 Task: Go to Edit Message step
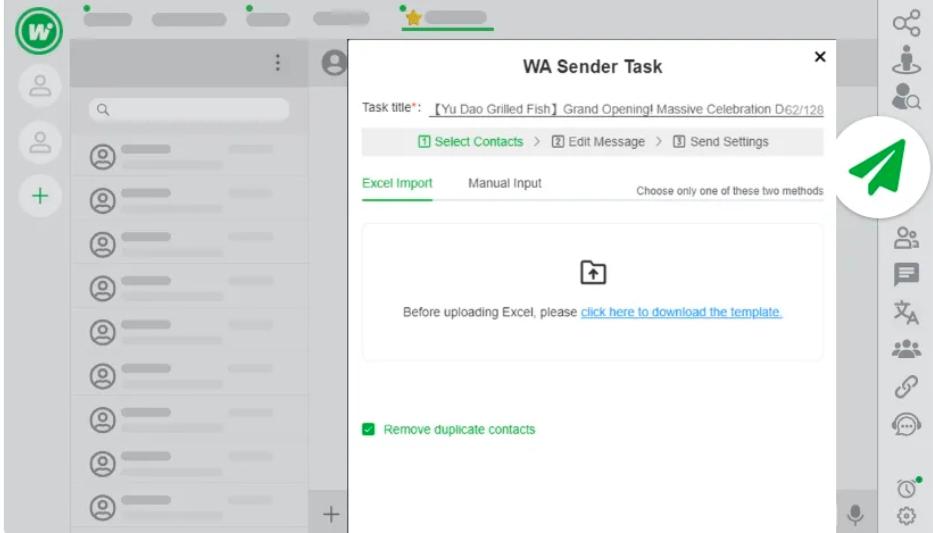tap(598, 142)
